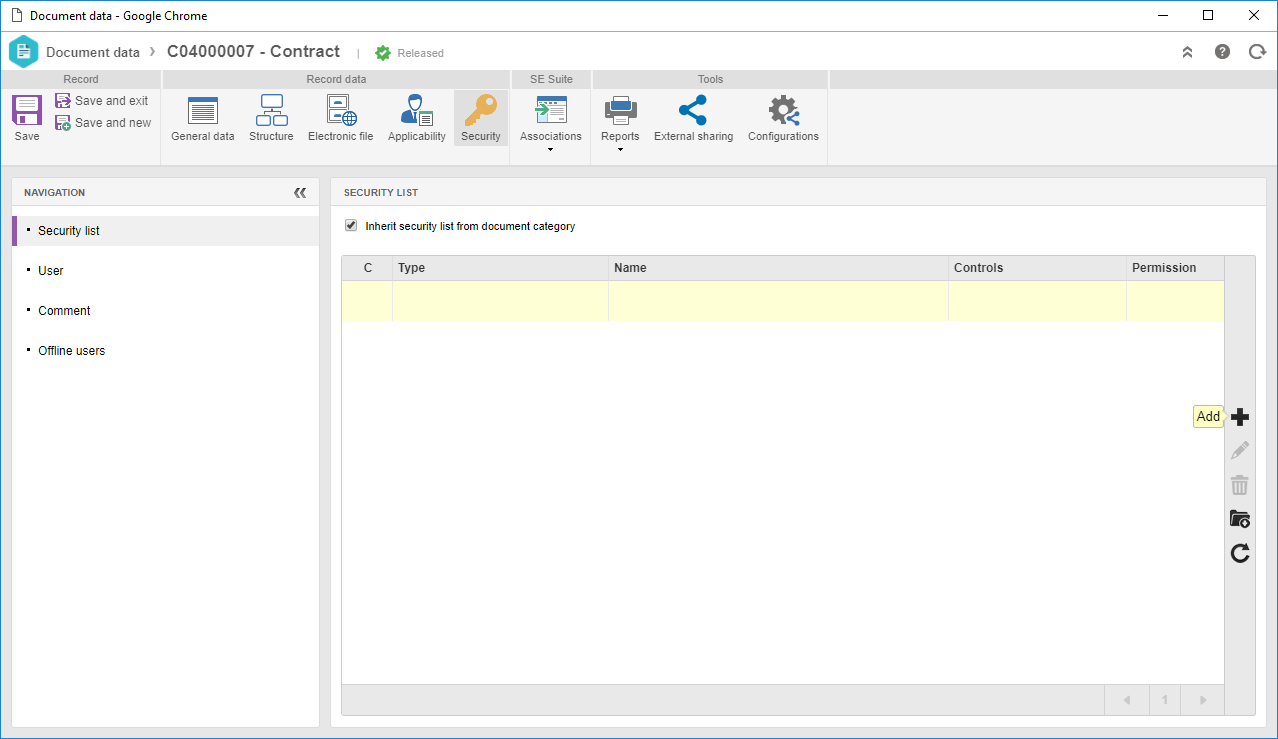The height and width of the screenshot is (739, 1278).
Task: Open the Electronic file section
Action: [340, 118]
